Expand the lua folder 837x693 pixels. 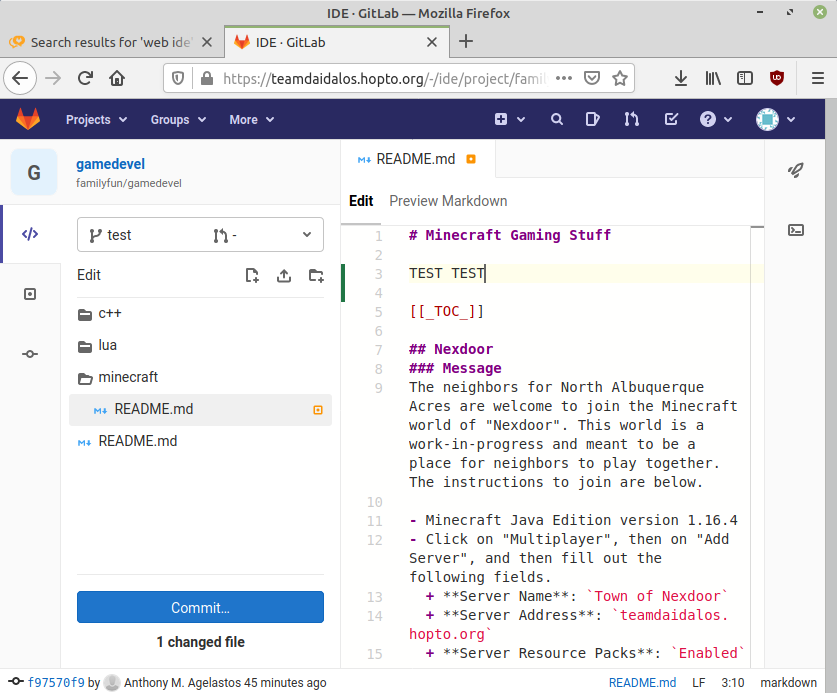point(200,345)
